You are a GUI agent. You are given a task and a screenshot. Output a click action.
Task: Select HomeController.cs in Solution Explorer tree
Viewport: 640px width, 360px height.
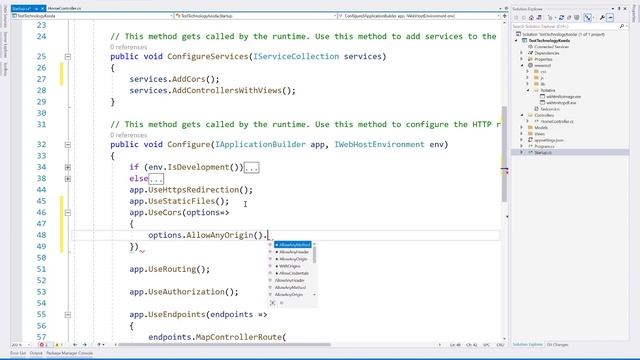(554, 121)
